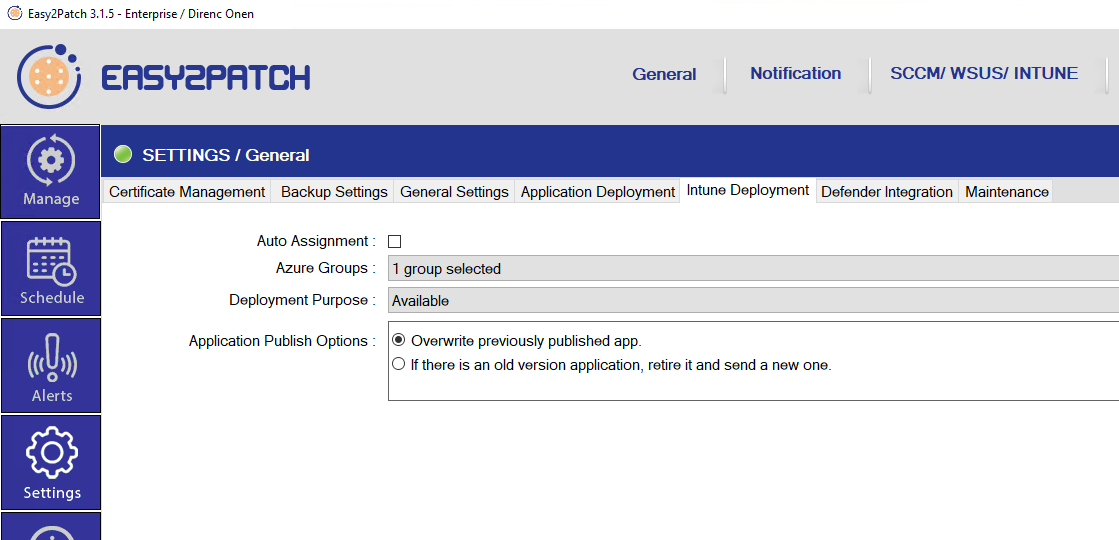1119x540 pixels.
Task: Switch to Certificate Management tab
Action: tap(187, 192)
